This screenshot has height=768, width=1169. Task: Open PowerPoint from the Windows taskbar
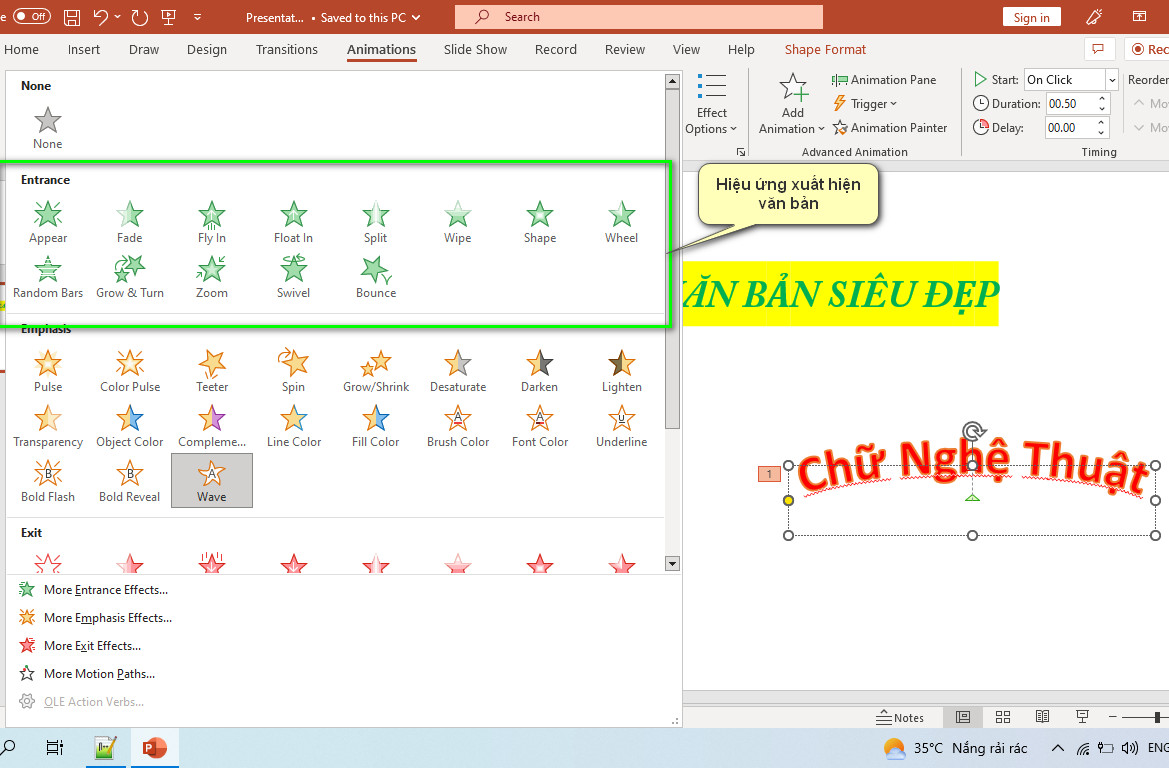[155, 747]
